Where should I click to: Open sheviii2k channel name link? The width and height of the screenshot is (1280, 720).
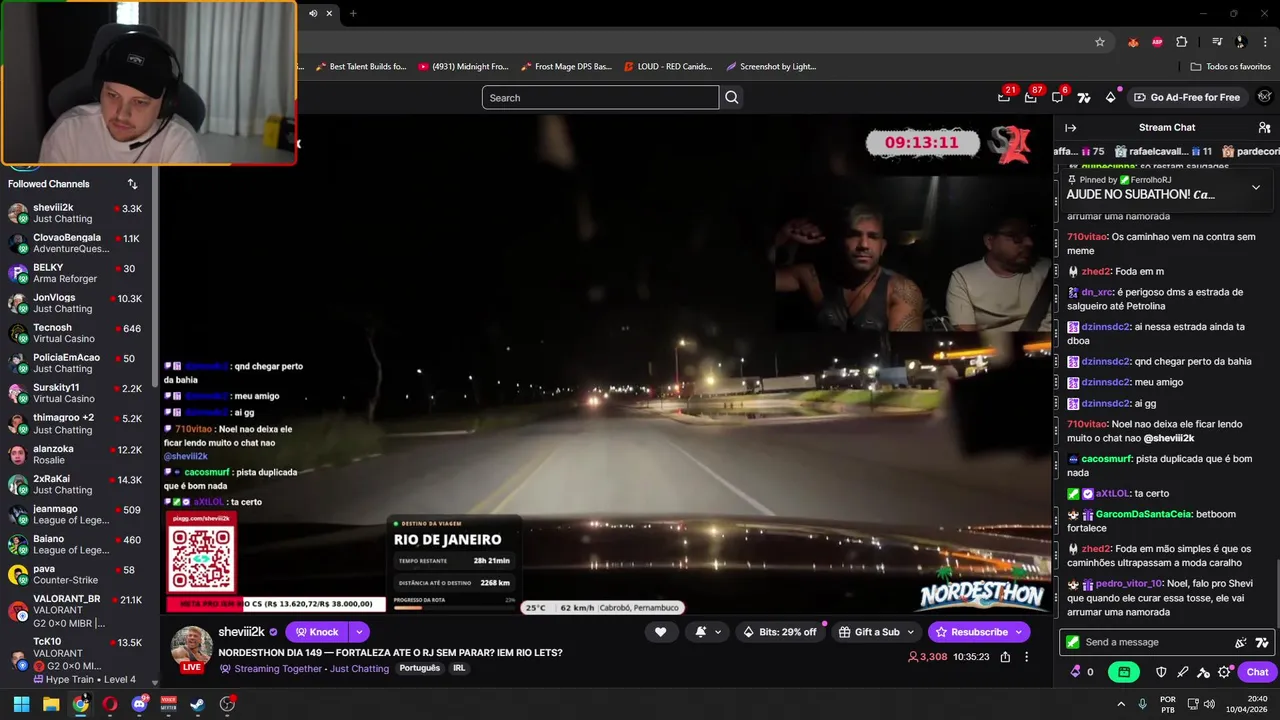[241, 632]
